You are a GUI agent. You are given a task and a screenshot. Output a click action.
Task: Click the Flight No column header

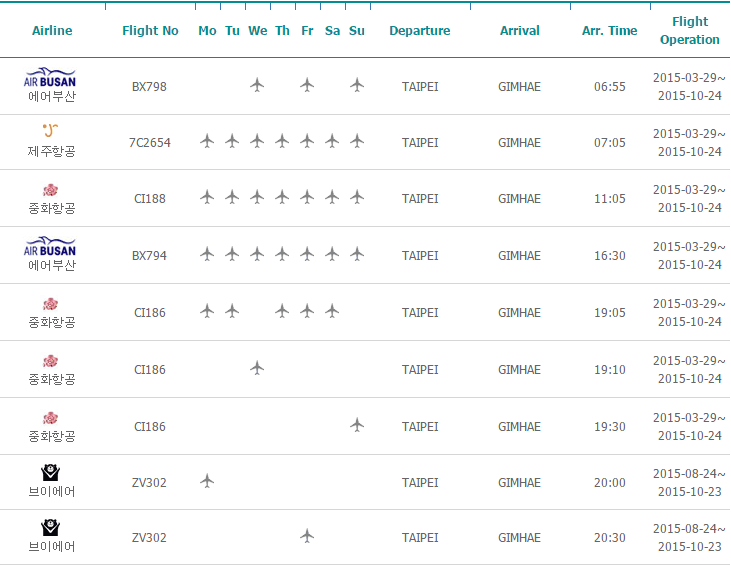click(150, 31)
